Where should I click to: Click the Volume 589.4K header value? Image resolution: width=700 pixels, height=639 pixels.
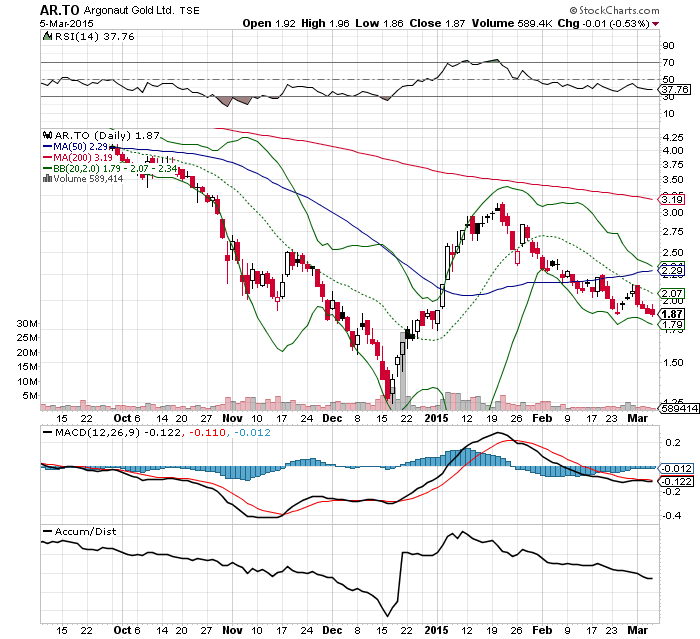[x=512, y=23]
